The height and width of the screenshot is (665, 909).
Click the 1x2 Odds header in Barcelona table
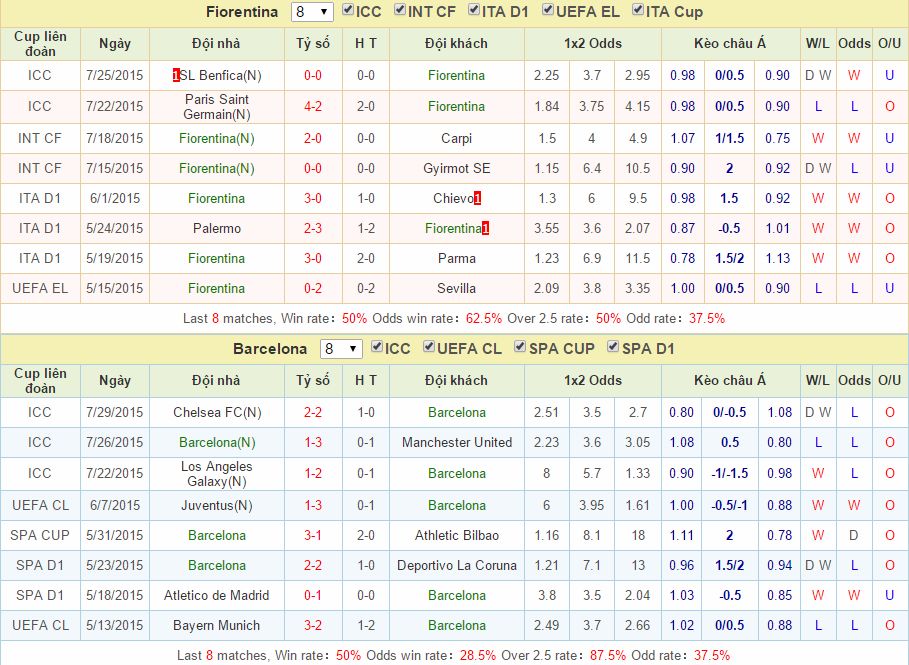(x=592, y=380)
